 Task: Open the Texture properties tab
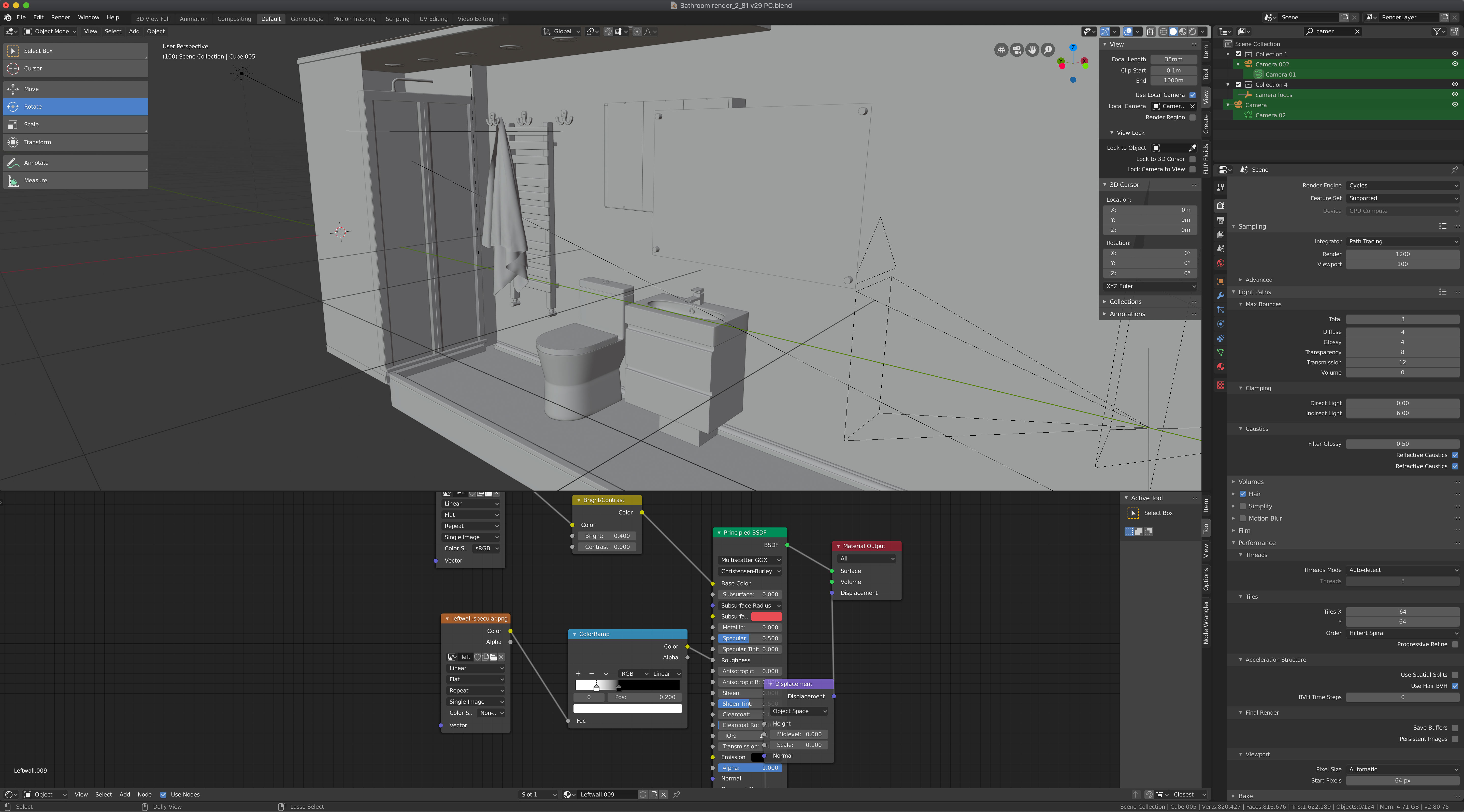click(x=1220, y=385)
